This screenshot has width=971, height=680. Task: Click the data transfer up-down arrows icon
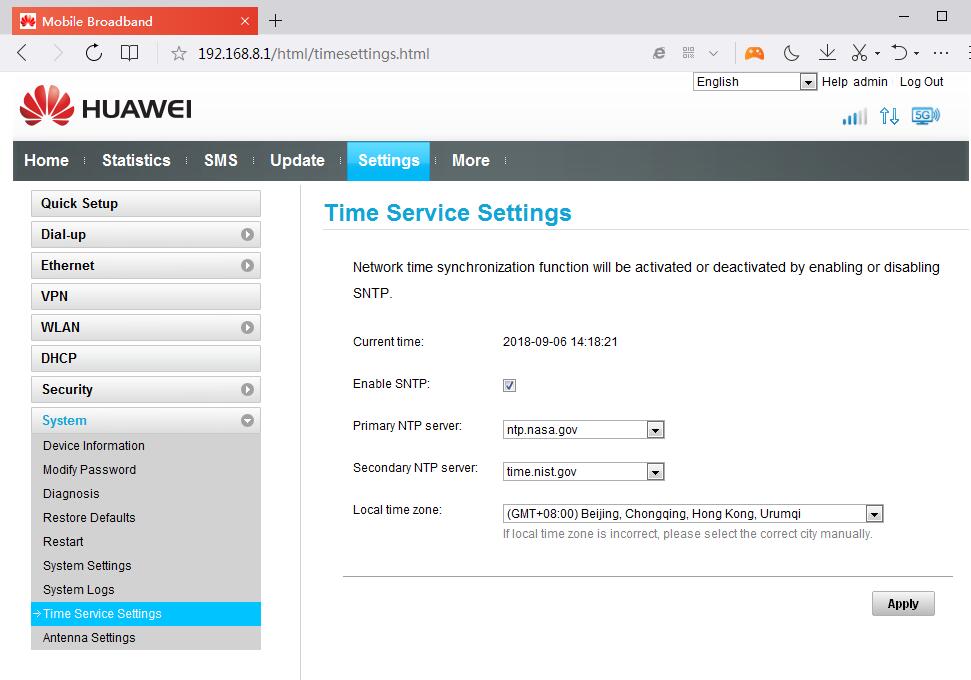[x=889, y=116]
